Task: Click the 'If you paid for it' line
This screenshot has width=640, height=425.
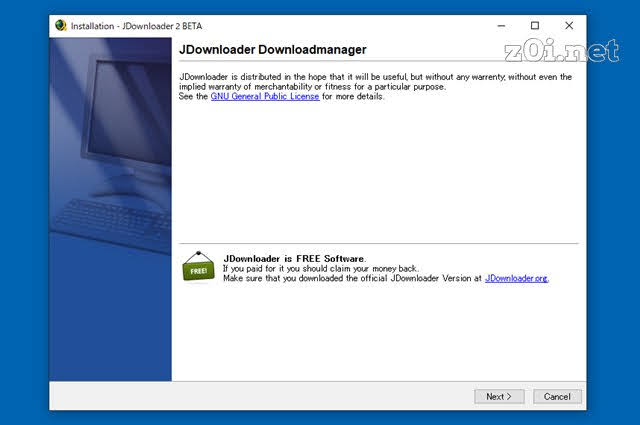Action: (320, 269)
